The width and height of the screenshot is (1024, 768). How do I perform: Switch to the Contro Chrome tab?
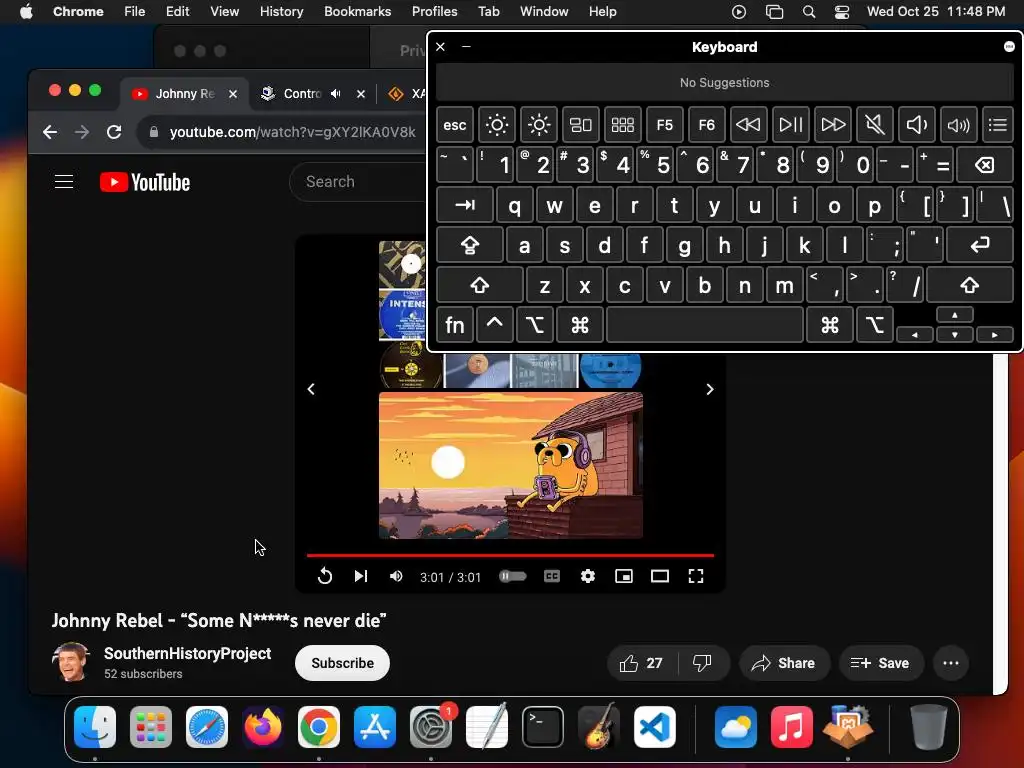point(300,93)
